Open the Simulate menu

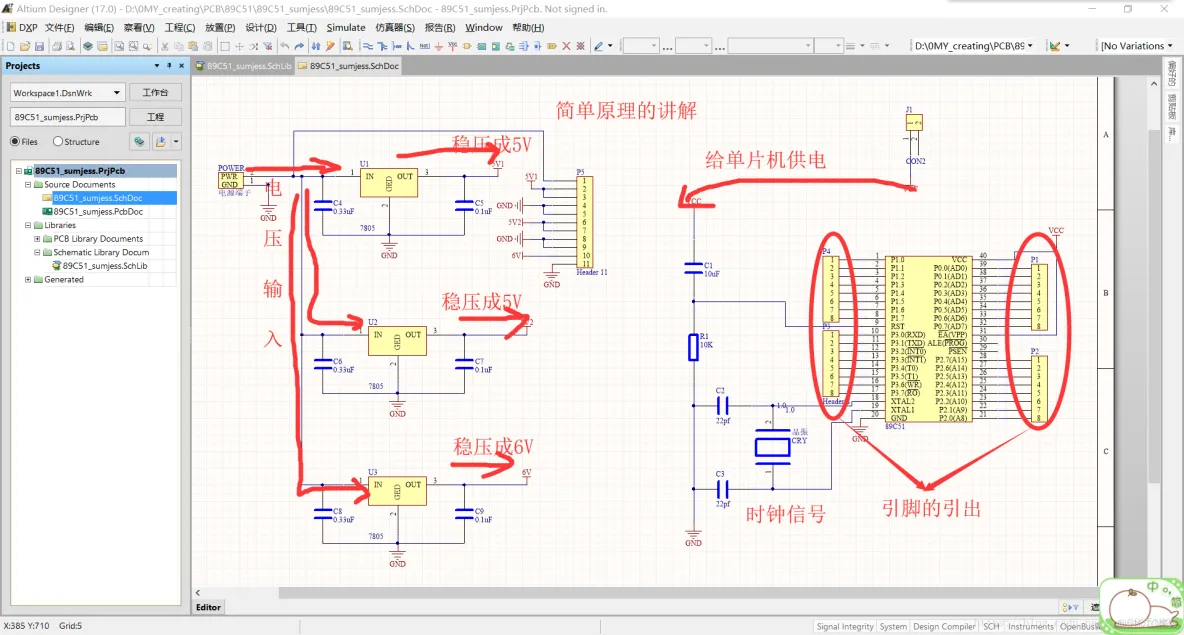tap(346, 27)
